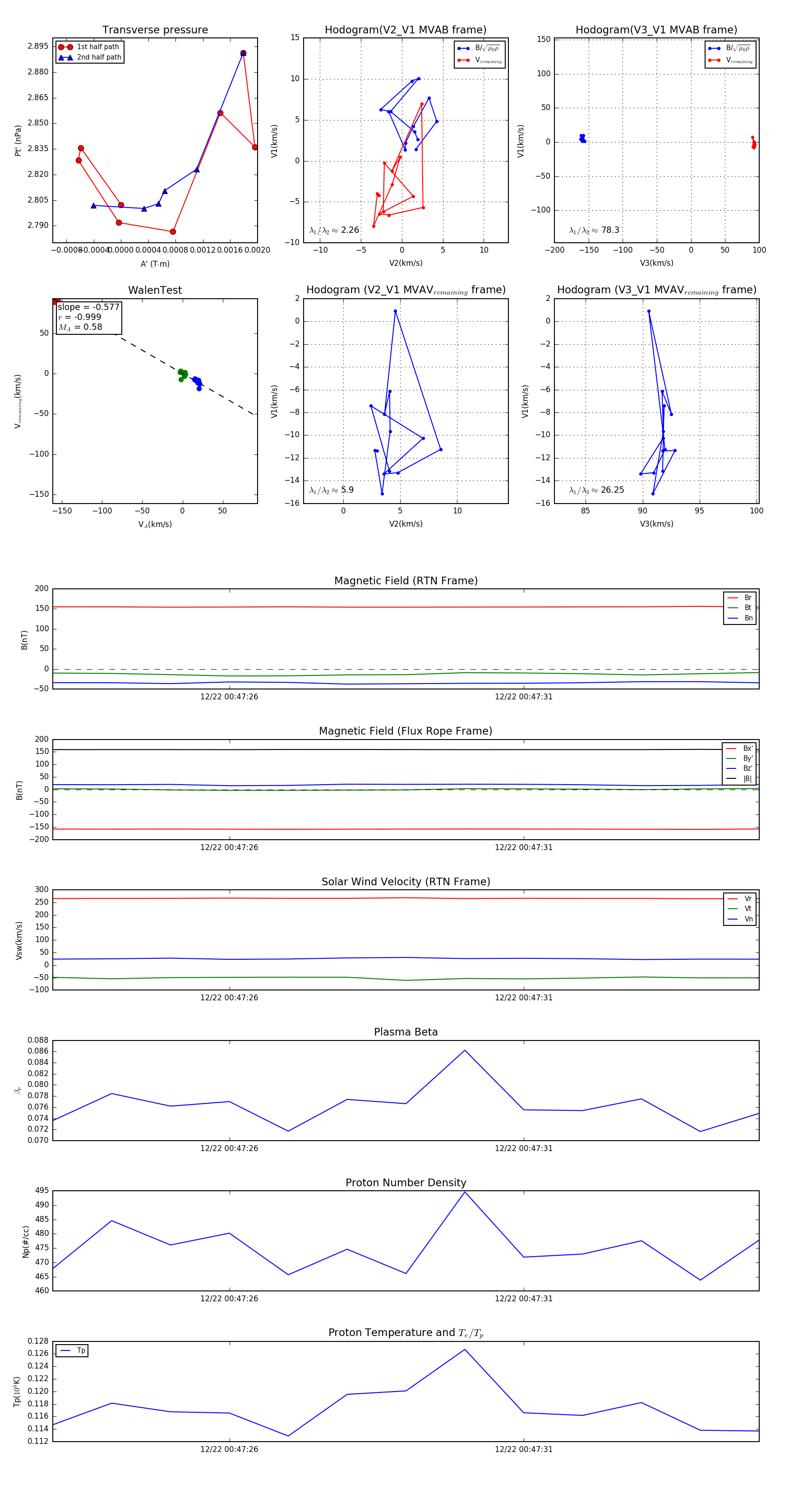
Task: Select the |B| legend entry in Flux Rope plot
Action: pyautogui.click(x=739, y=779)
